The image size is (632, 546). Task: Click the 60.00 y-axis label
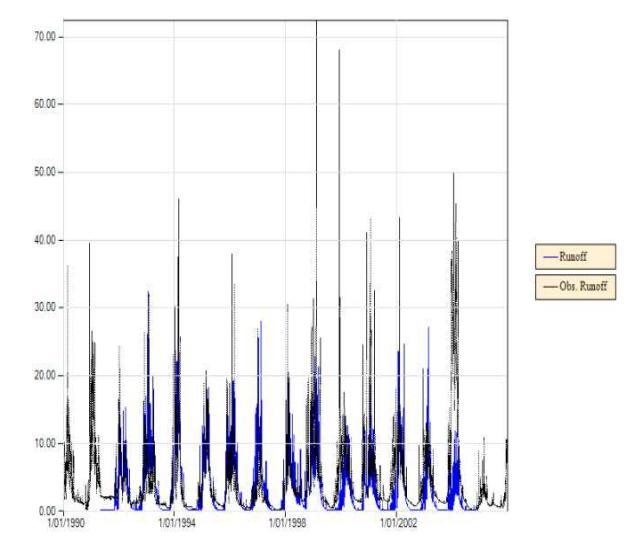click(45, 104)
